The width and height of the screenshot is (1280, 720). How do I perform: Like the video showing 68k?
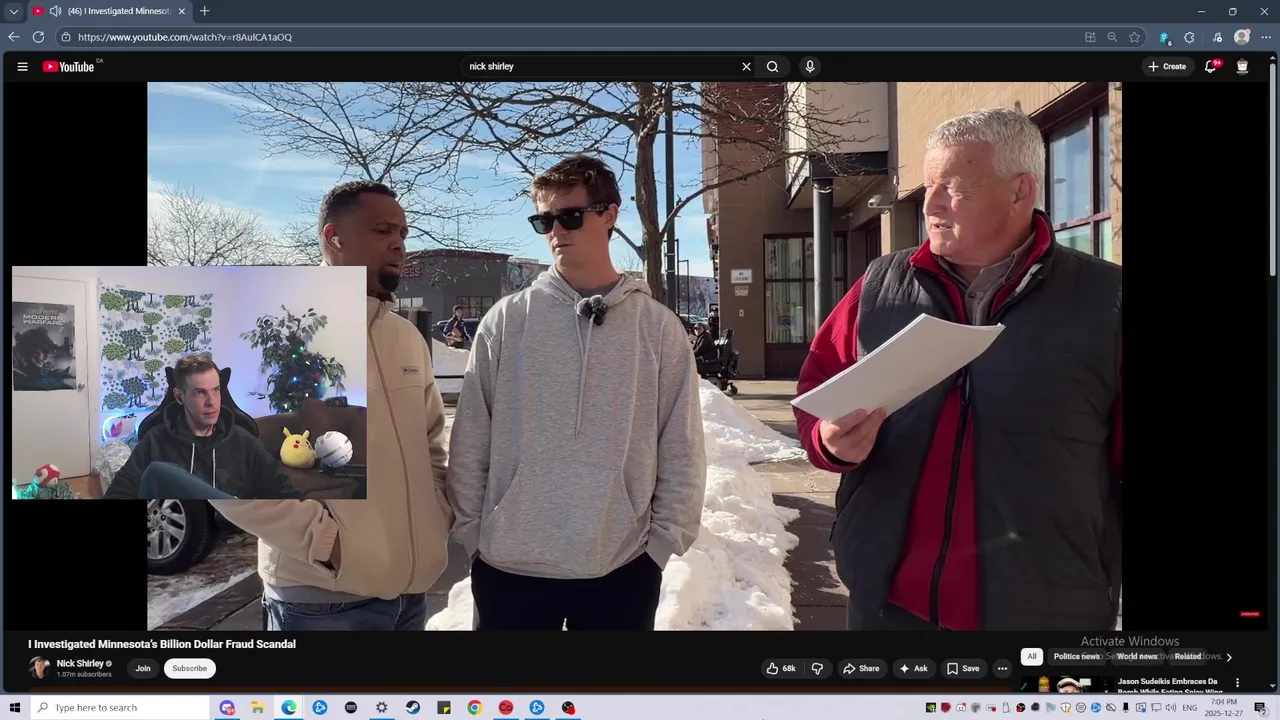coord(781,669)
